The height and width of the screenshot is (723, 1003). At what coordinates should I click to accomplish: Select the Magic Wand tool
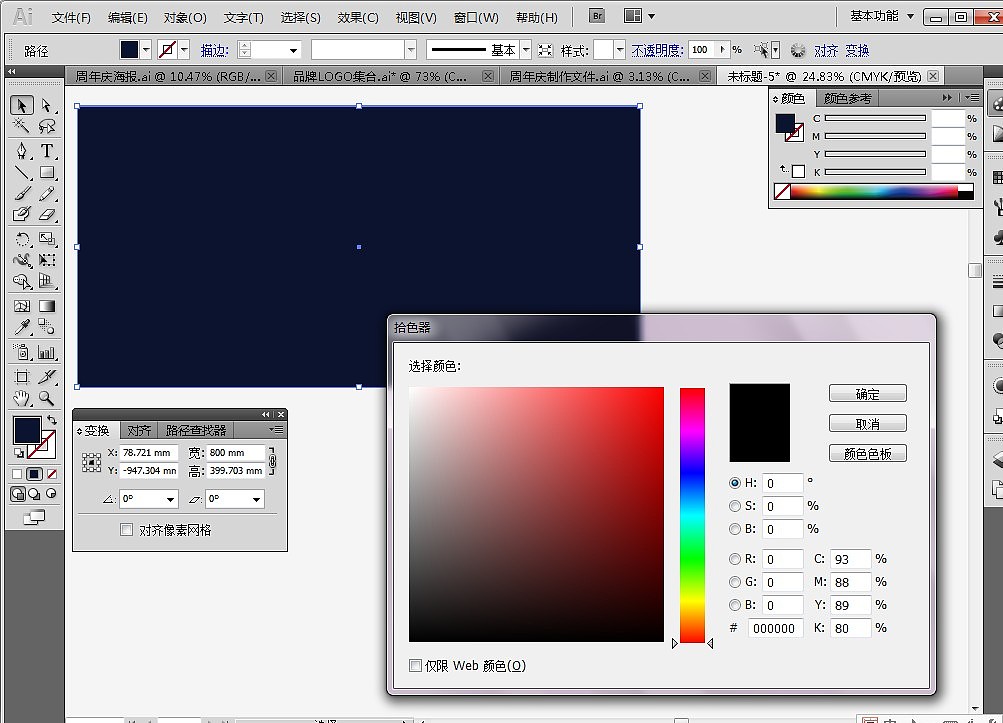pyautogui.click(x=22, y=126)
